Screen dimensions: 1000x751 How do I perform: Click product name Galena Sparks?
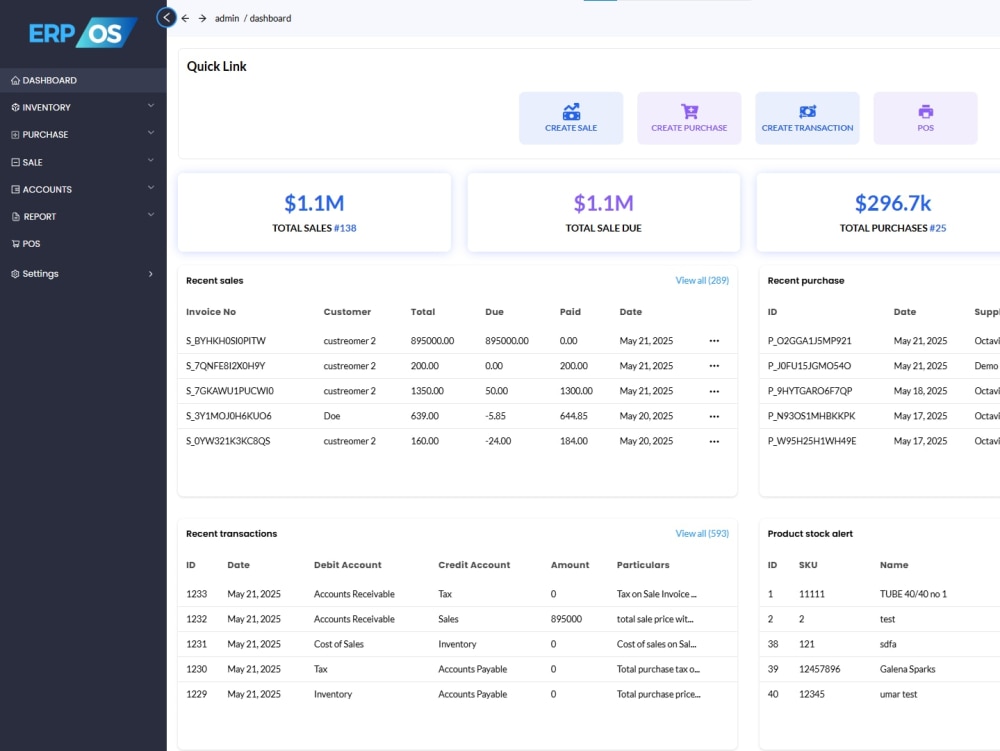(x=908, y=669)
